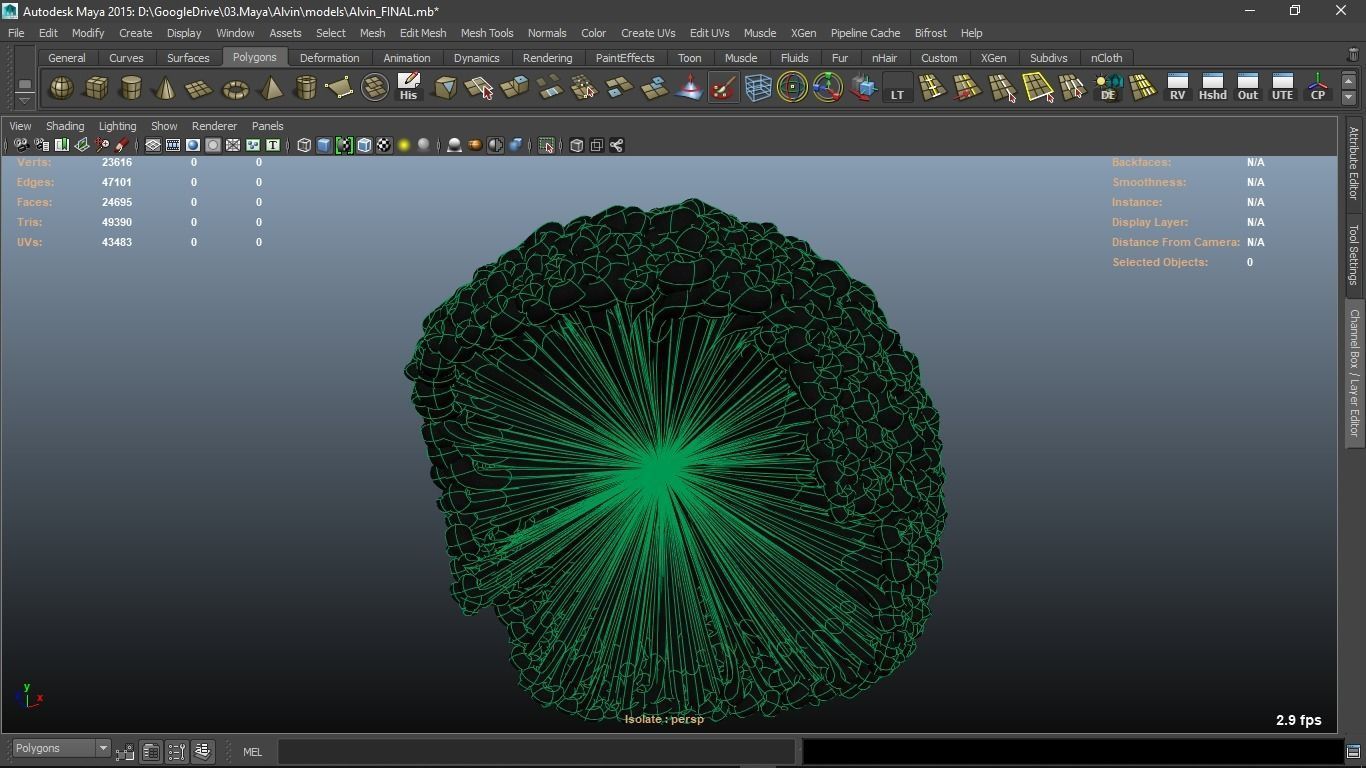Toggle wireframe on shaded display
Image resolution: width=1366 pixels, height=768 pixels.
click(x=364, y=146)
